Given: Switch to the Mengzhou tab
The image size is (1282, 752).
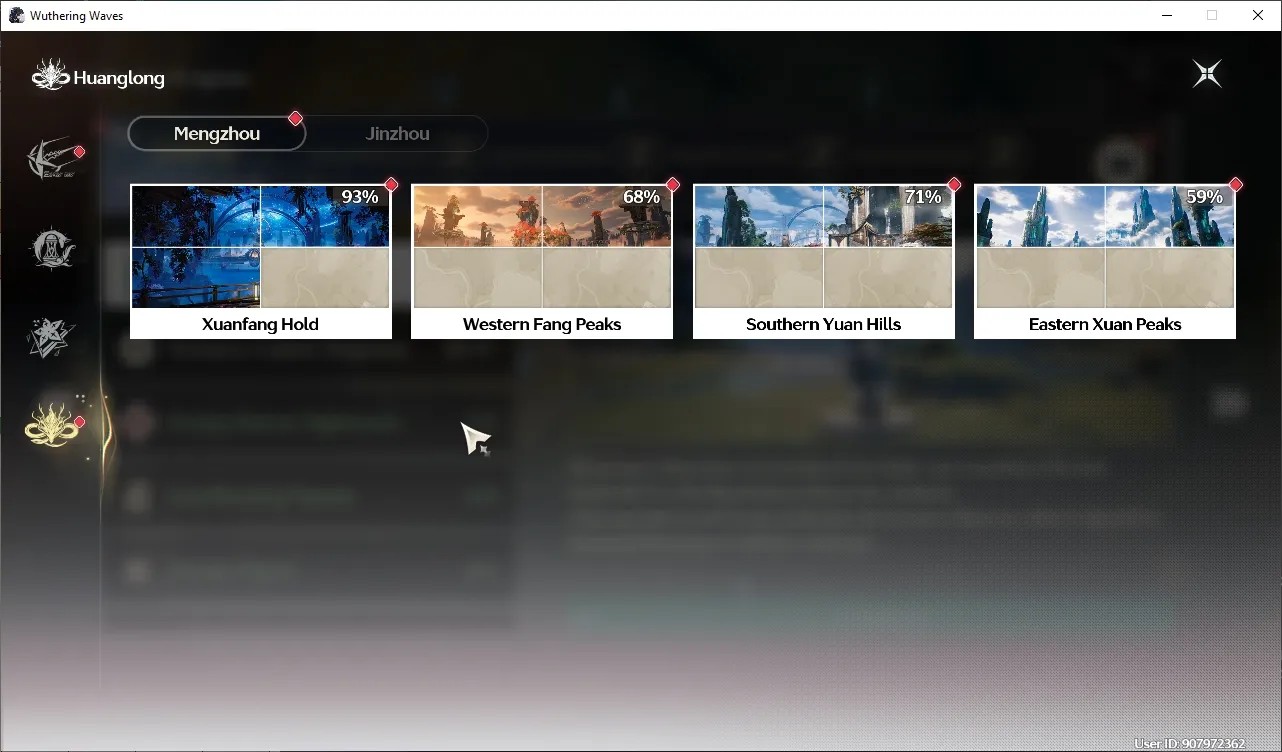Looking at the screenshot, I should coord(217,134).
